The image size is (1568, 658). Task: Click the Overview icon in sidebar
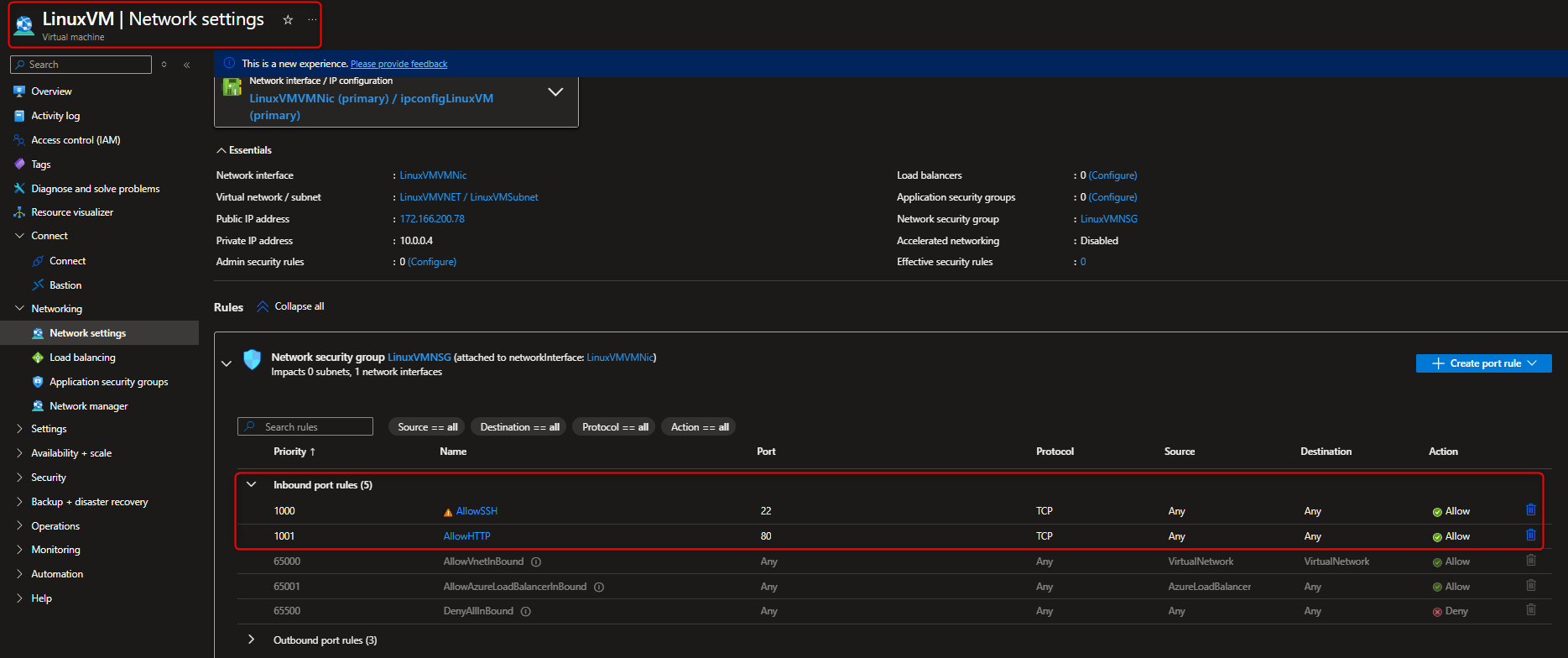[19, 91]
